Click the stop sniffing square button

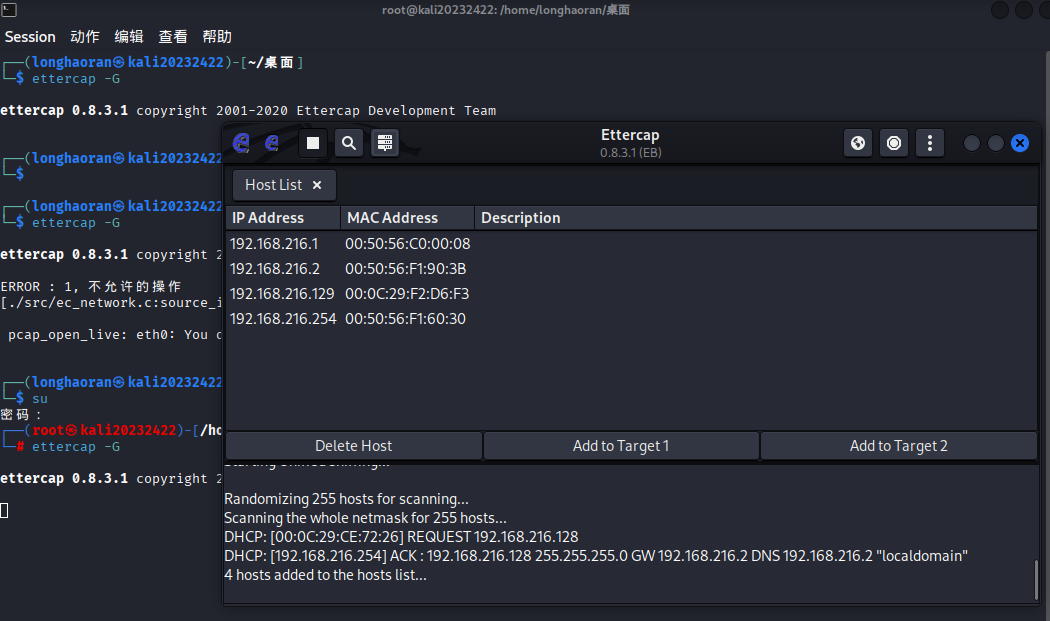313,143
